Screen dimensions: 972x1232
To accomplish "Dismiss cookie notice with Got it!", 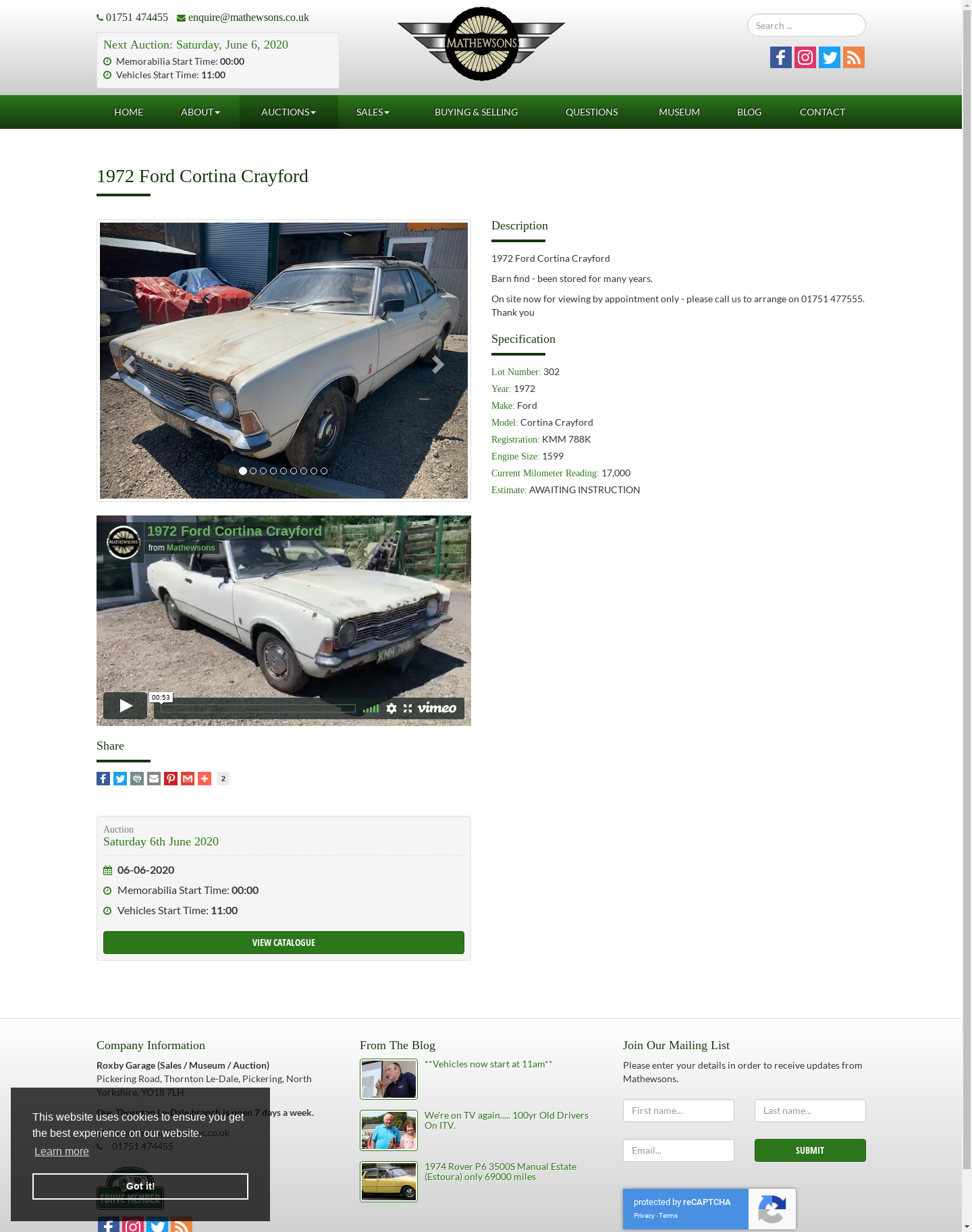I will [x=140, y=1186].
